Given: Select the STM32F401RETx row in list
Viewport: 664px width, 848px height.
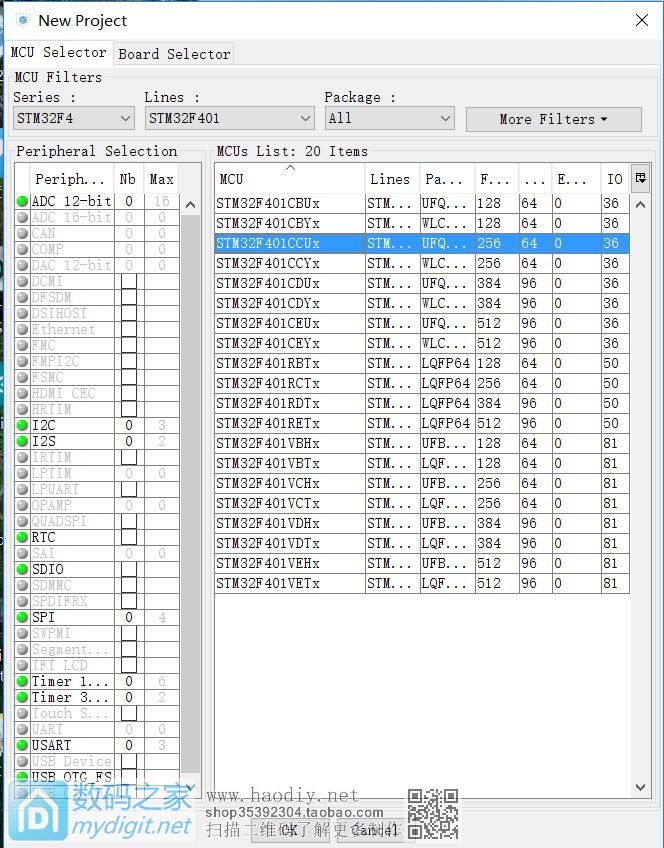Looking at the screenshot, I should 290,423.
